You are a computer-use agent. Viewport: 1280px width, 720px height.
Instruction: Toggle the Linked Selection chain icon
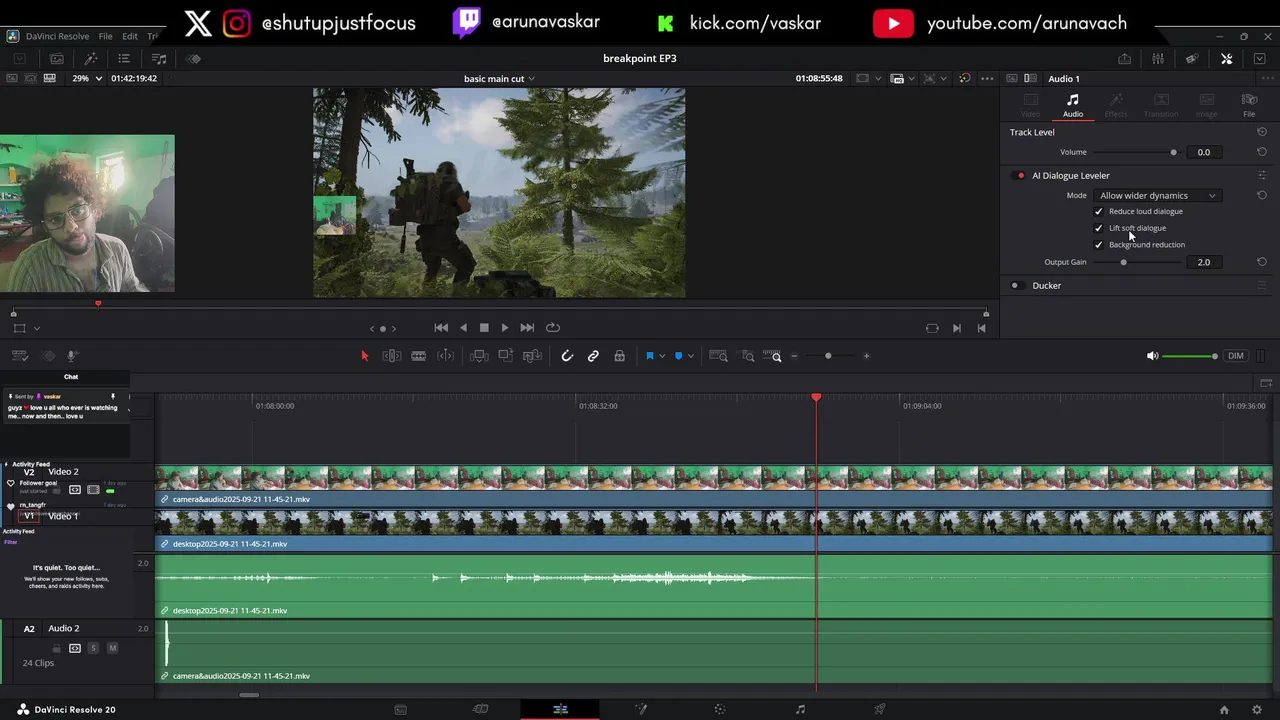(593, 356)
